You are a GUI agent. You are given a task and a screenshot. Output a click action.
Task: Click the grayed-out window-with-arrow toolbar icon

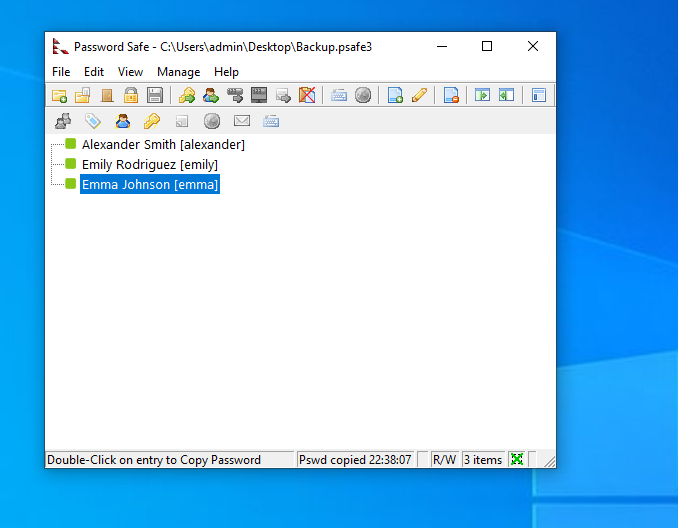coord(283,95)
